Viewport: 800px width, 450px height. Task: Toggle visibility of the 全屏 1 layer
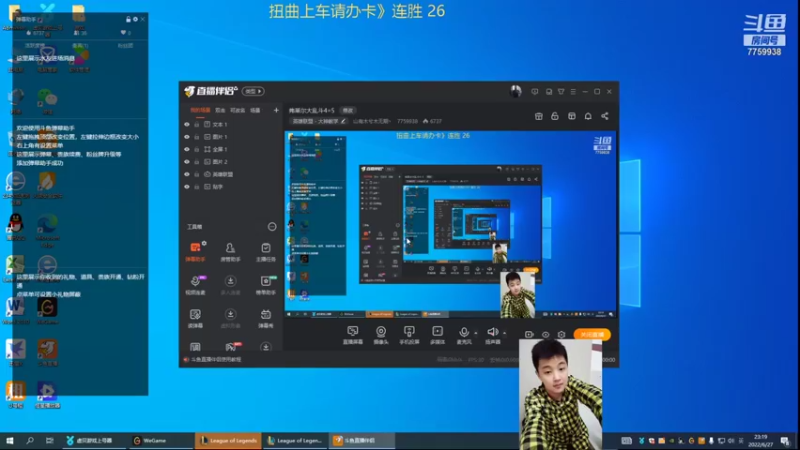pos(187,149)
